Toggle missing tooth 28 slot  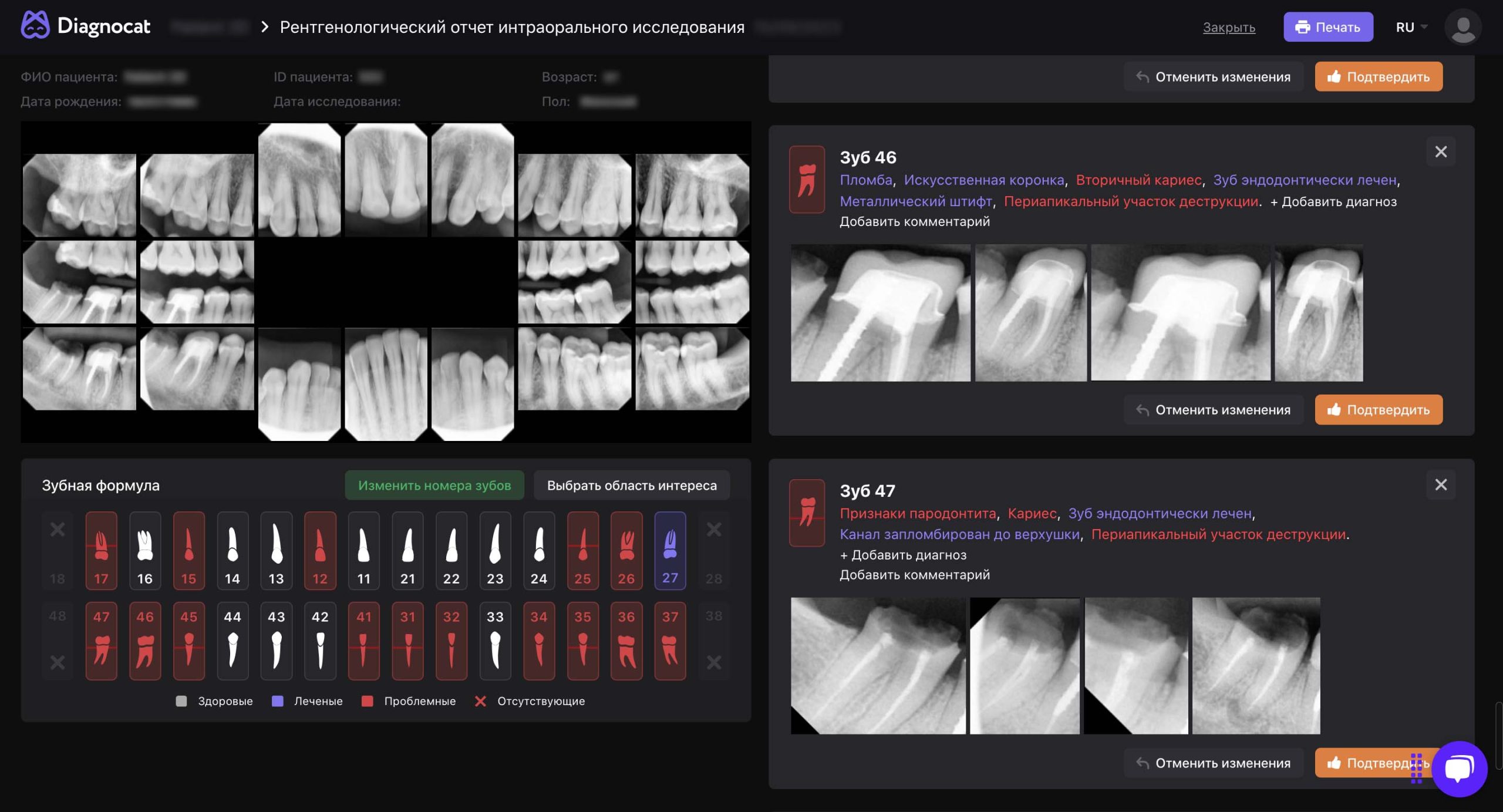(x=713, y=550)
